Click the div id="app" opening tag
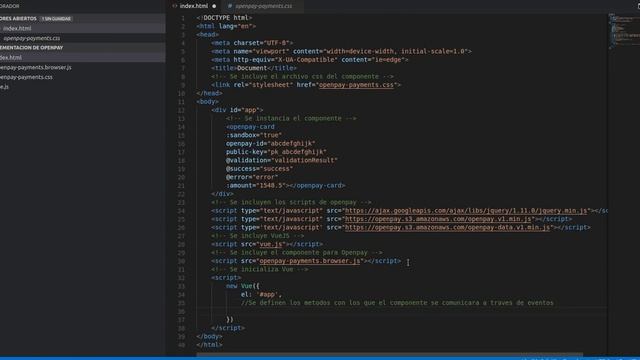This screenshot has height=360, width=640. point(237,110)
